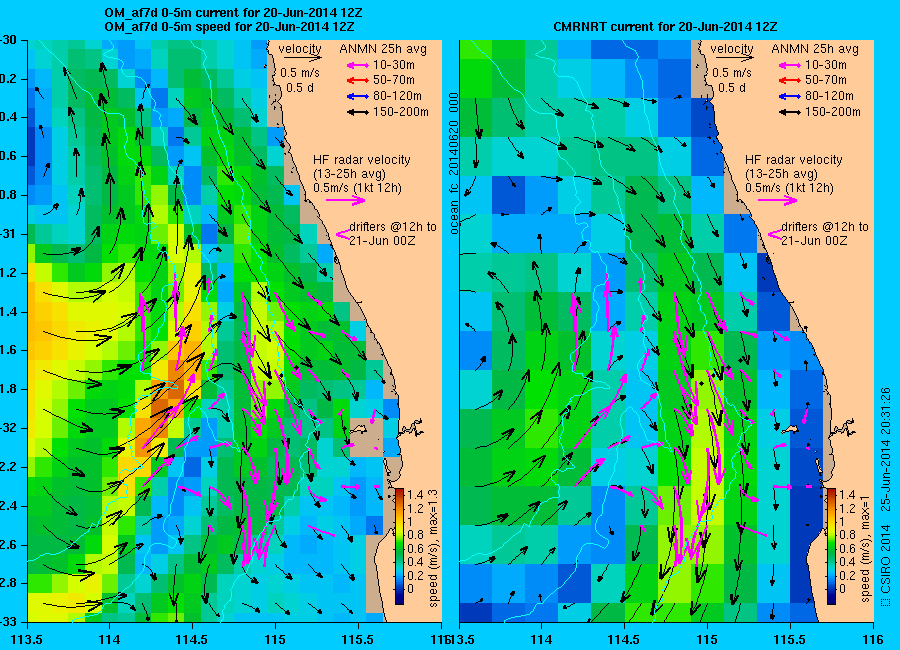Viewport: 900px width, 650px height.
Task: Click '21-Jun 00Z' text on left map
Action: tap(382, 241)
